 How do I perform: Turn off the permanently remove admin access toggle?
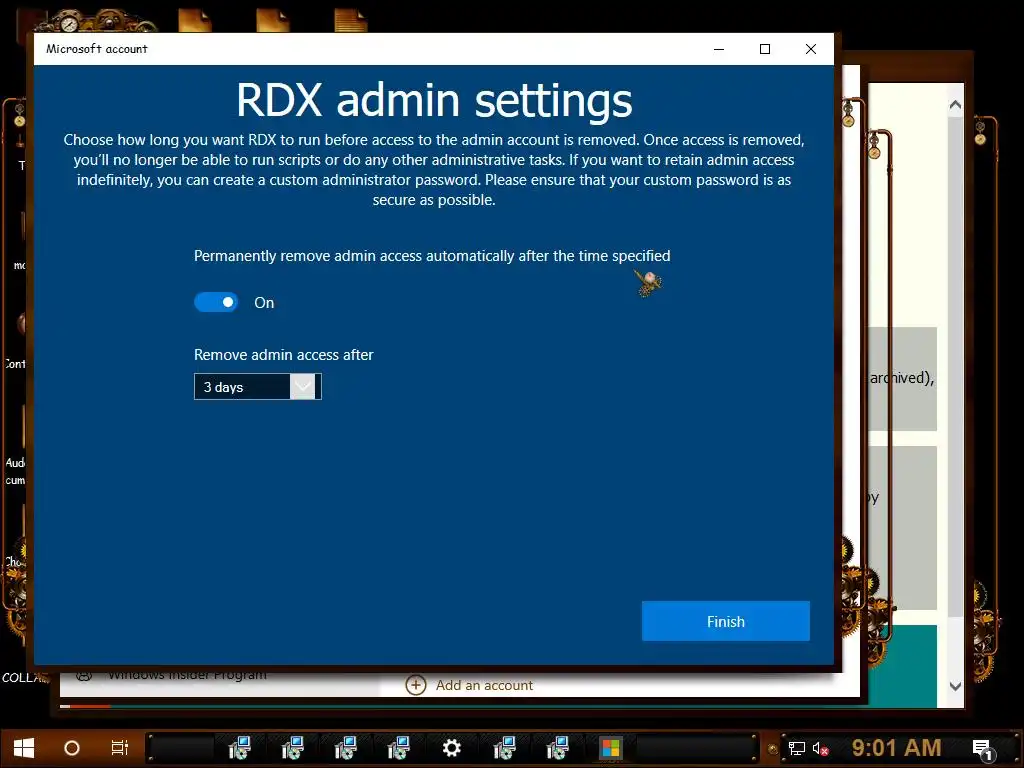[216, 302]
